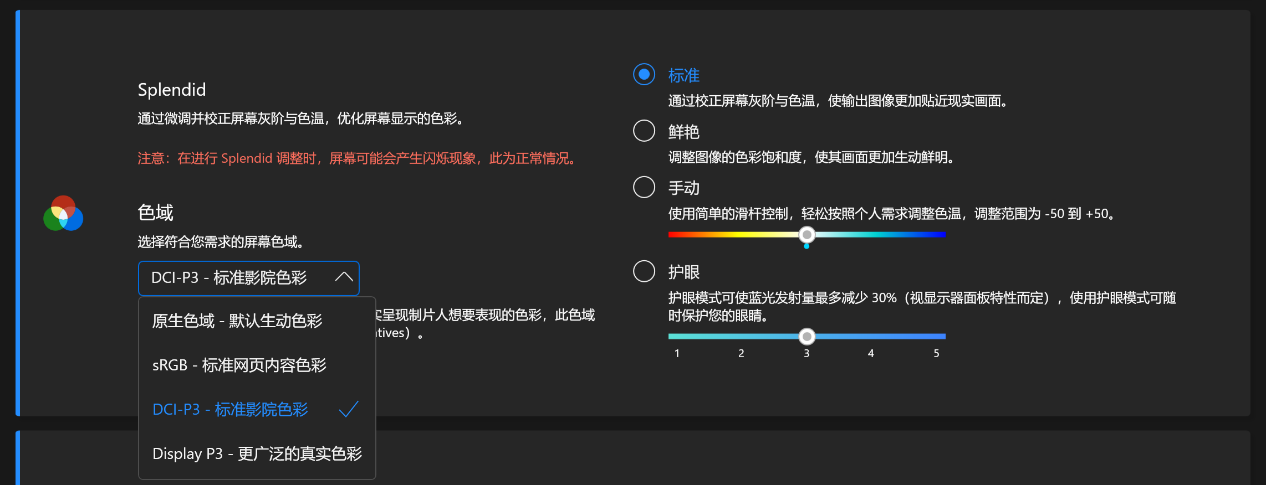This screenshot has height=485, width=1266.
Task: Click the red end of color temperature bar
Action: point(674,234)
